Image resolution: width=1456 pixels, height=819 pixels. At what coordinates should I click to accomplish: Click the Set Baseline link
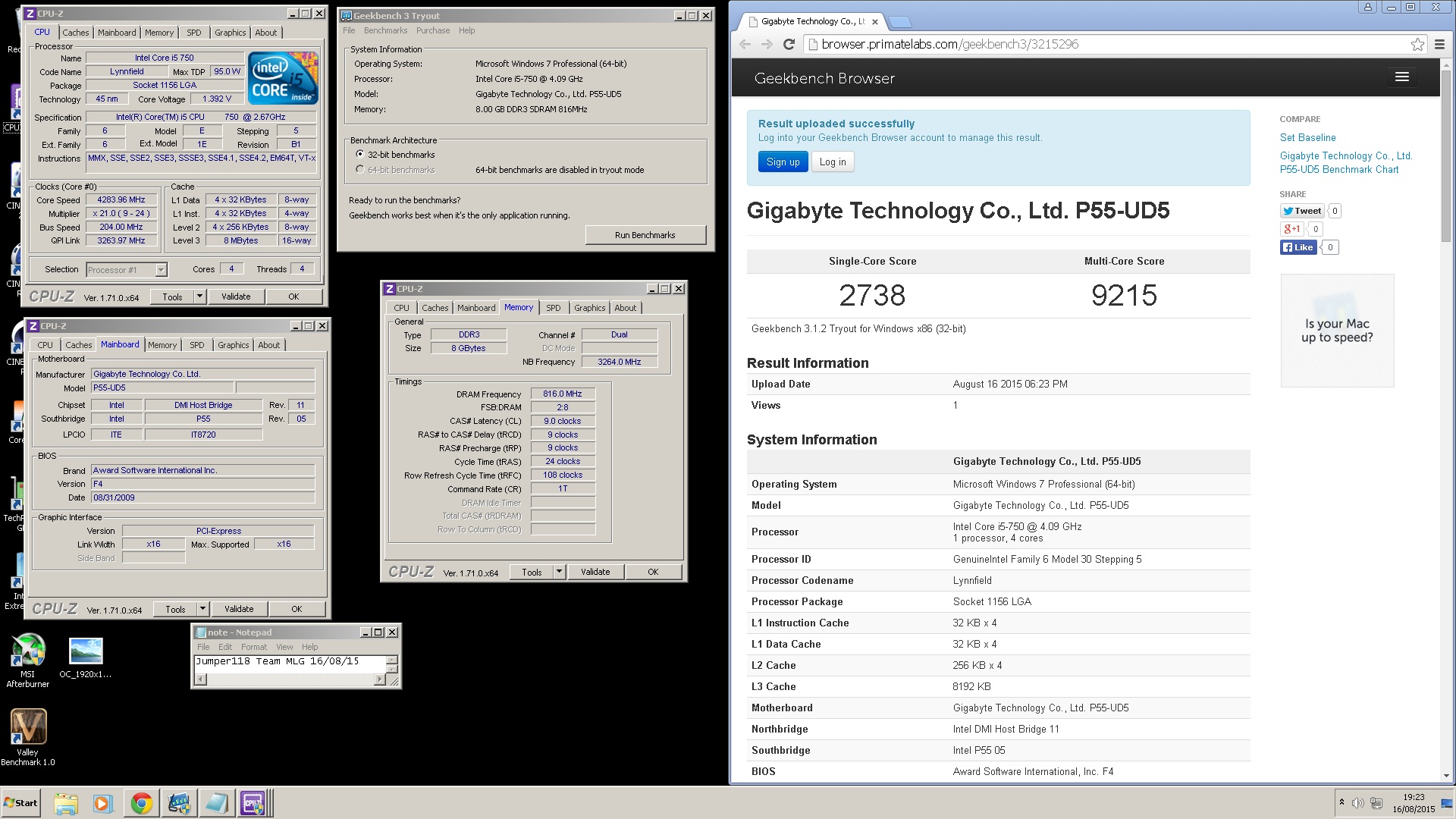click(x=1307, y=137)
